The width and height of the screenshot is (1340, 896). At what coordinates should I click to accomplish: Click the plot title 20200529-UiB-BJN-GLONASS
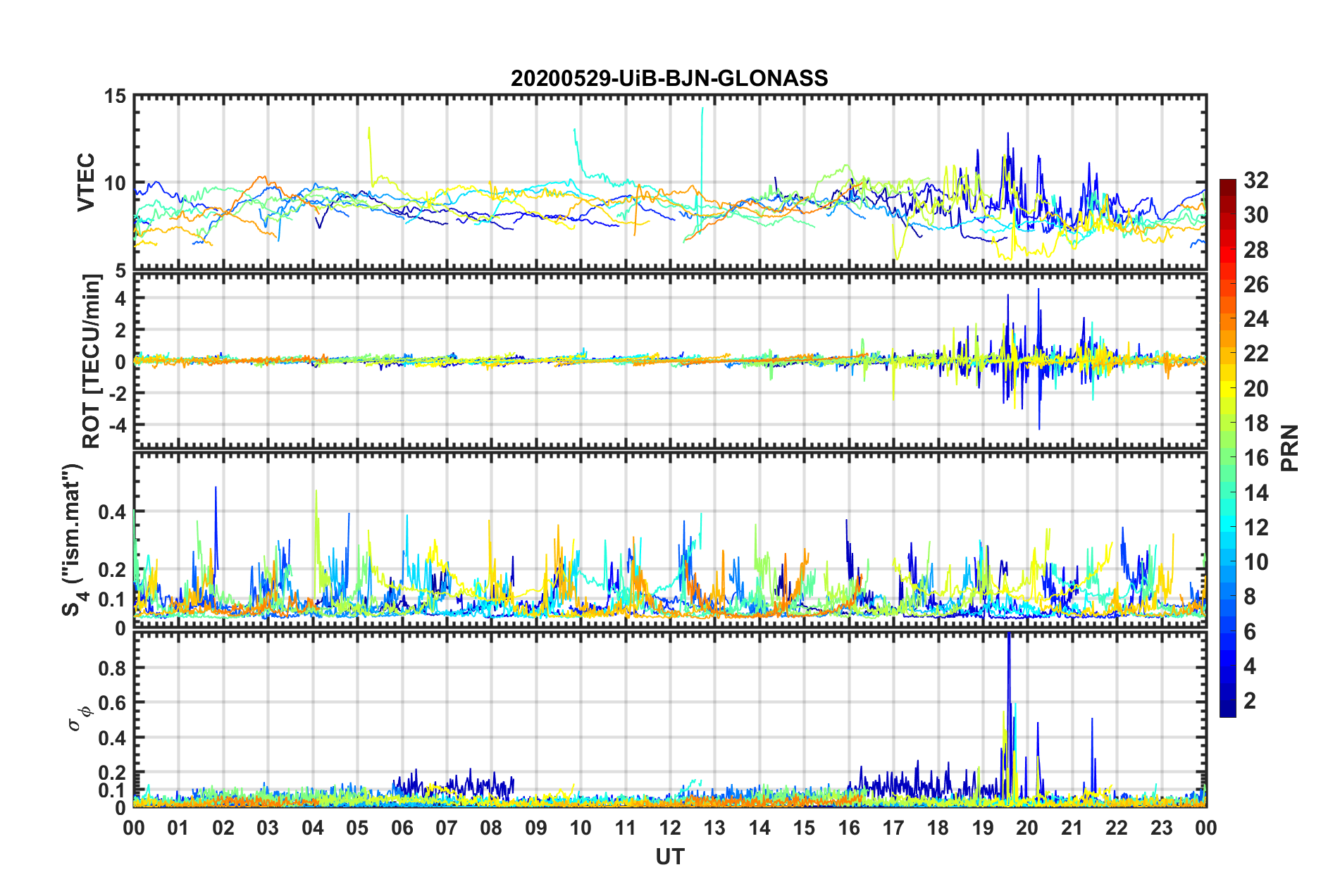pyautogui.click(x=669, y=78)
